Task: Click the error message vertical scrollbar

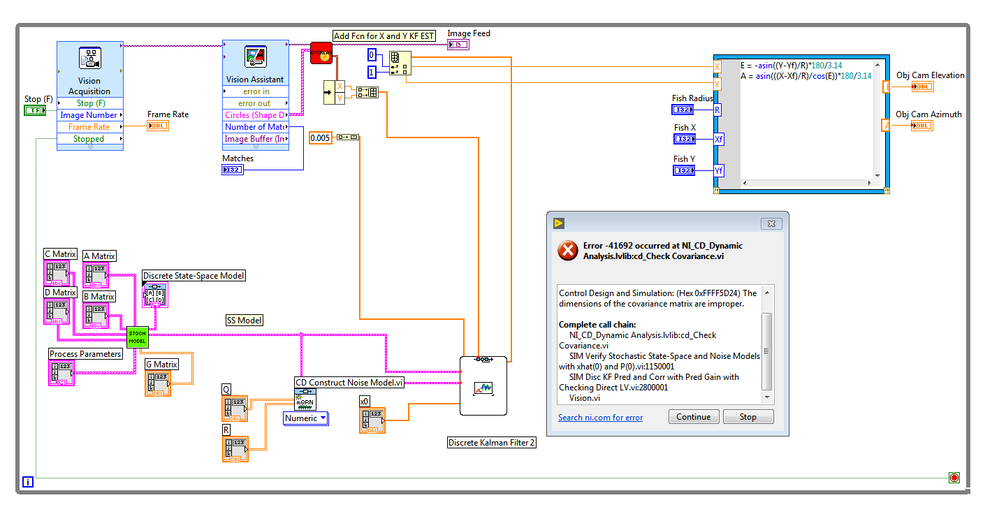Action: tap(767, 344)
